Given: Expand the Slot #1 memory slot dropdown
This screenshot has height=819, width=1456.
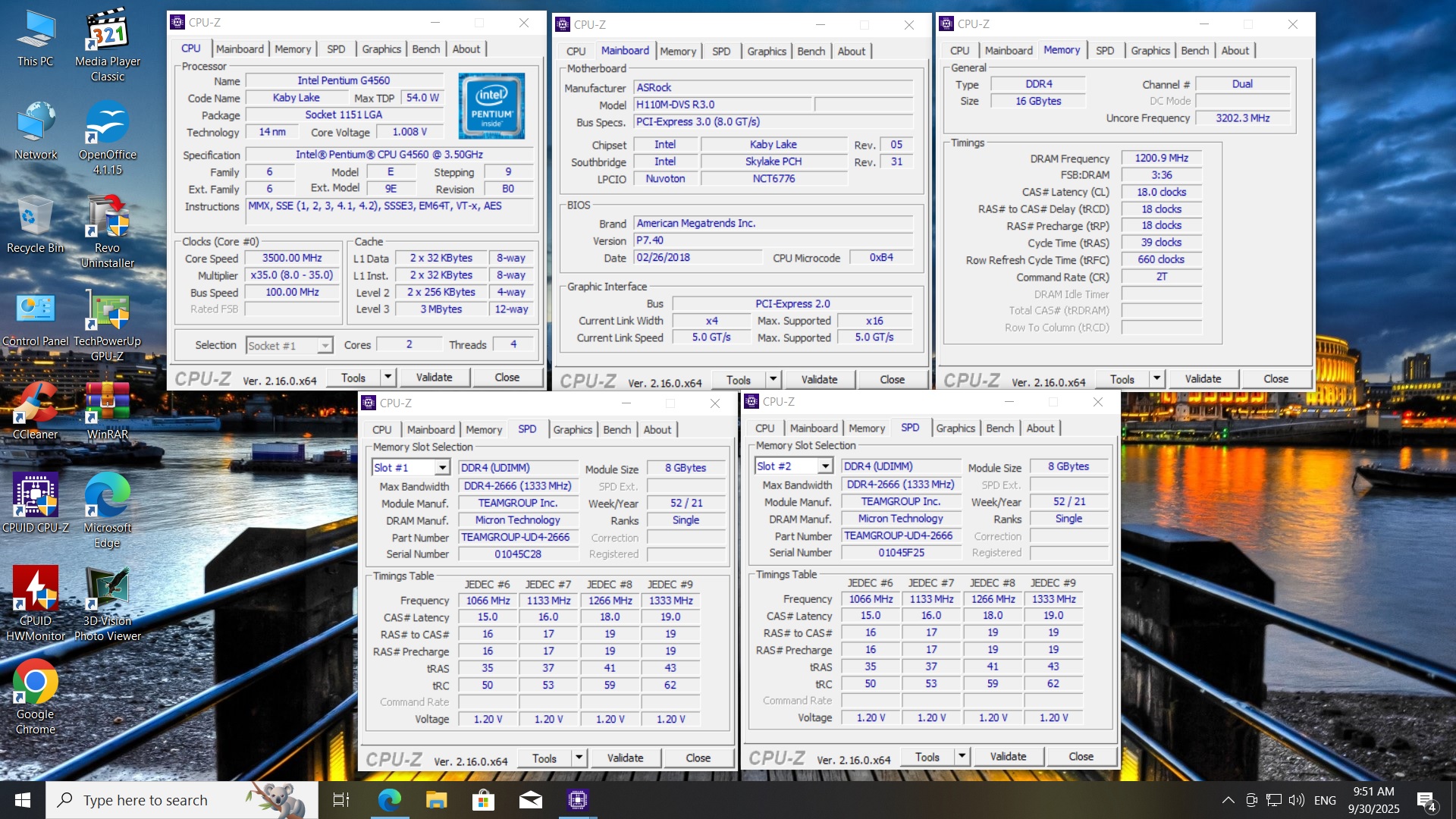Looking at the screenshot, I should coord(442,468).
